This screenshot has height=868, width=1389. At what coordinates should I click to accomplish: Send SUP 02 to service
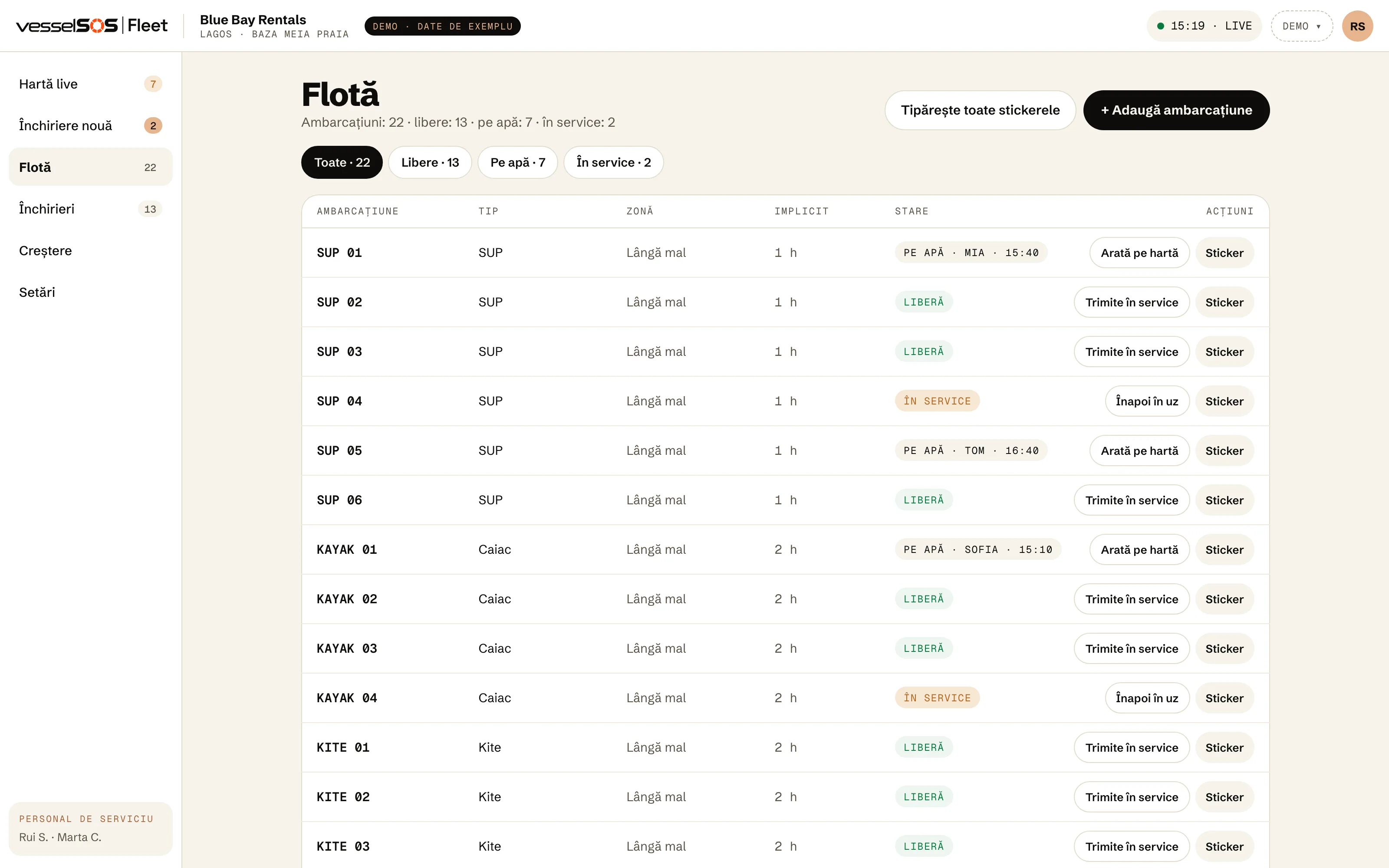(1131, 302)
